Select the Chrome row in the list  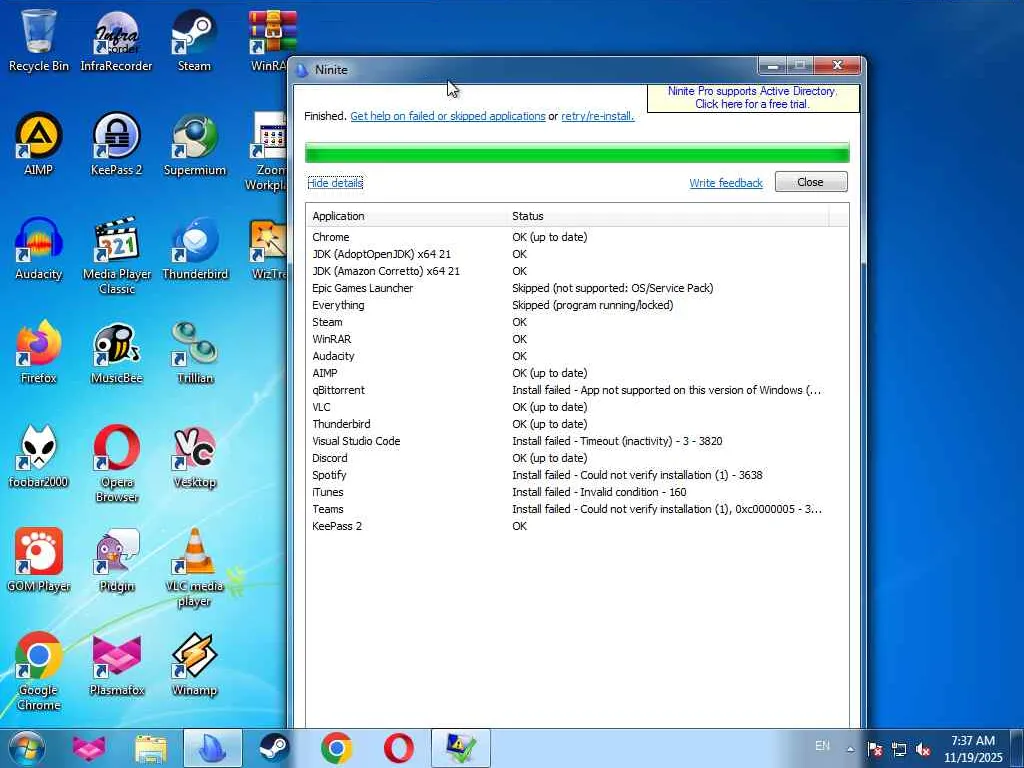click(x=577, y=237)
